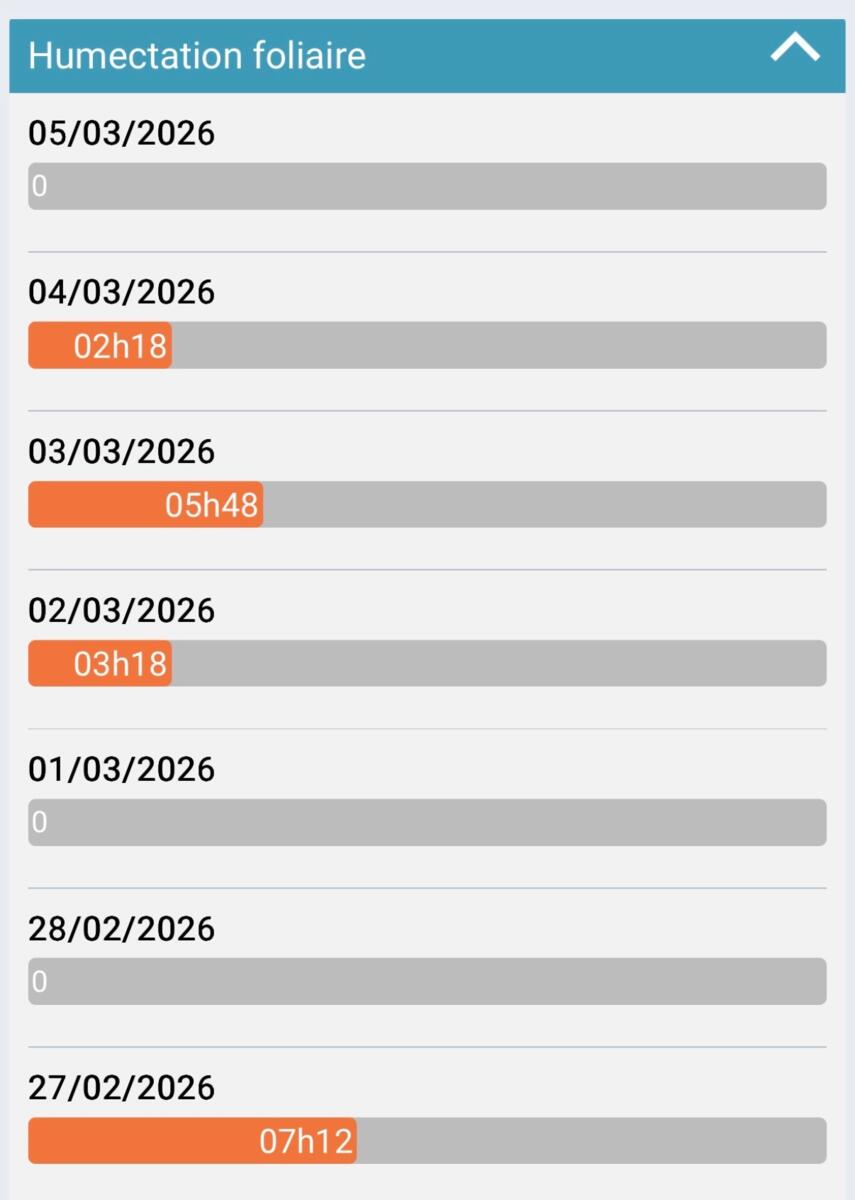Select the 04/03/2026 date label
855x1200 pixels.
coord(121,292)
